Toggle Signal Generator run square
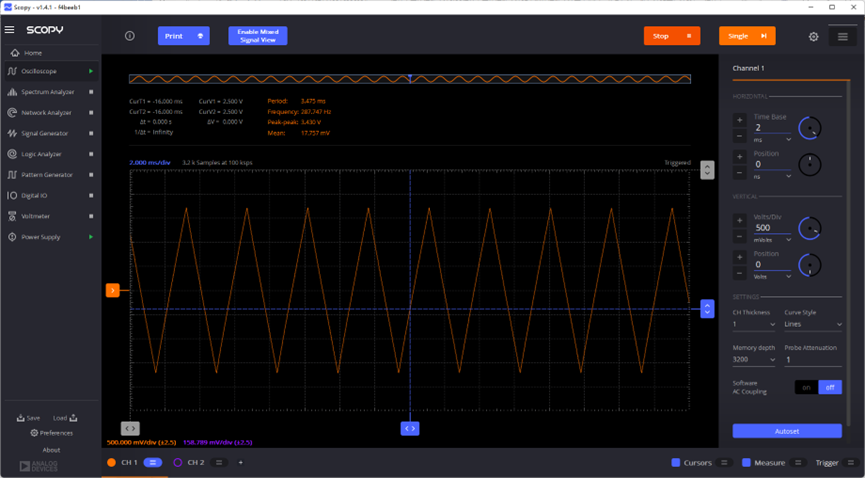The width and height of the screenshot is (865, 478). 91,134
